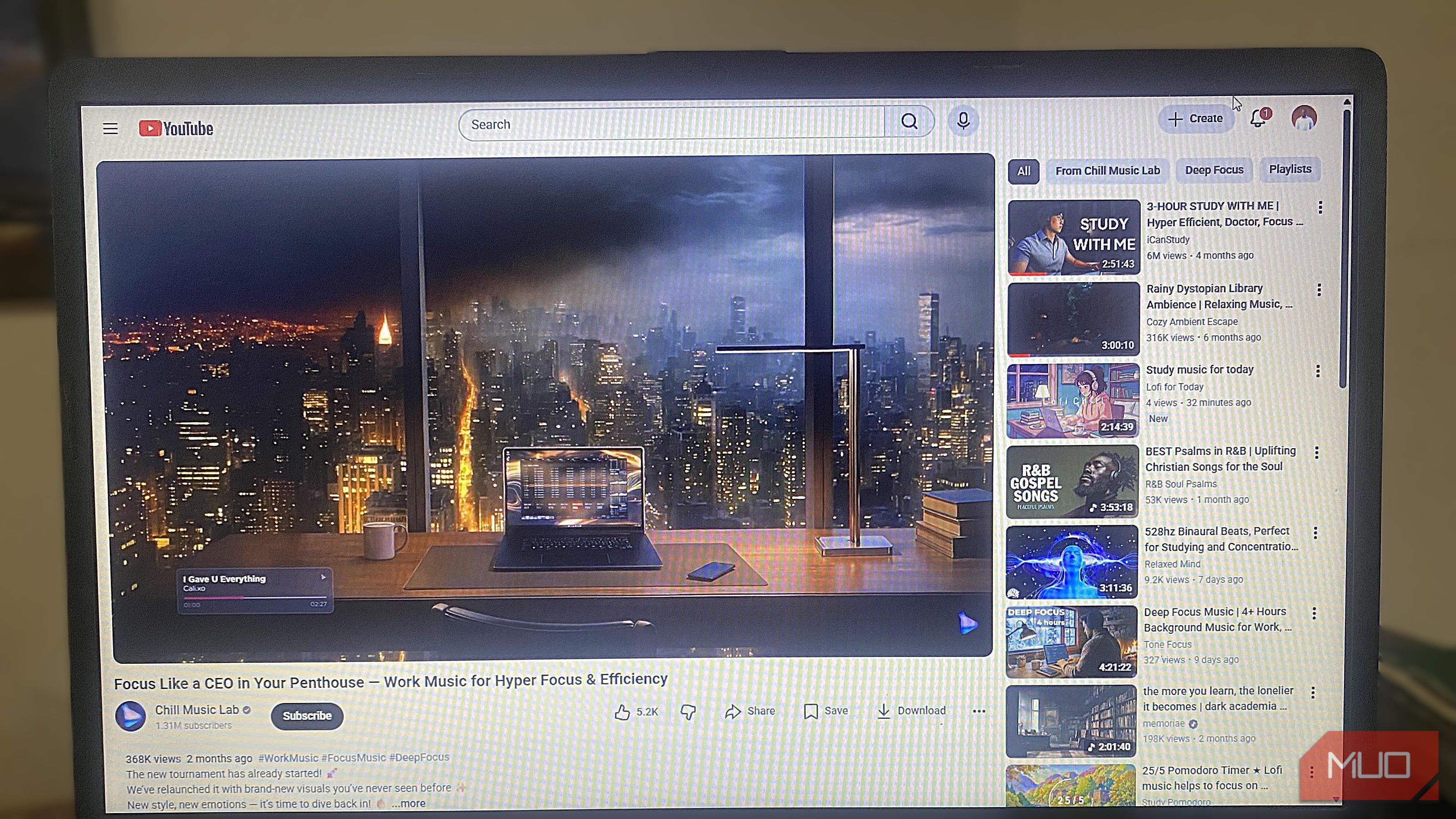
Task: Dislike the video with thumbs down
Action: coord(688,712)
